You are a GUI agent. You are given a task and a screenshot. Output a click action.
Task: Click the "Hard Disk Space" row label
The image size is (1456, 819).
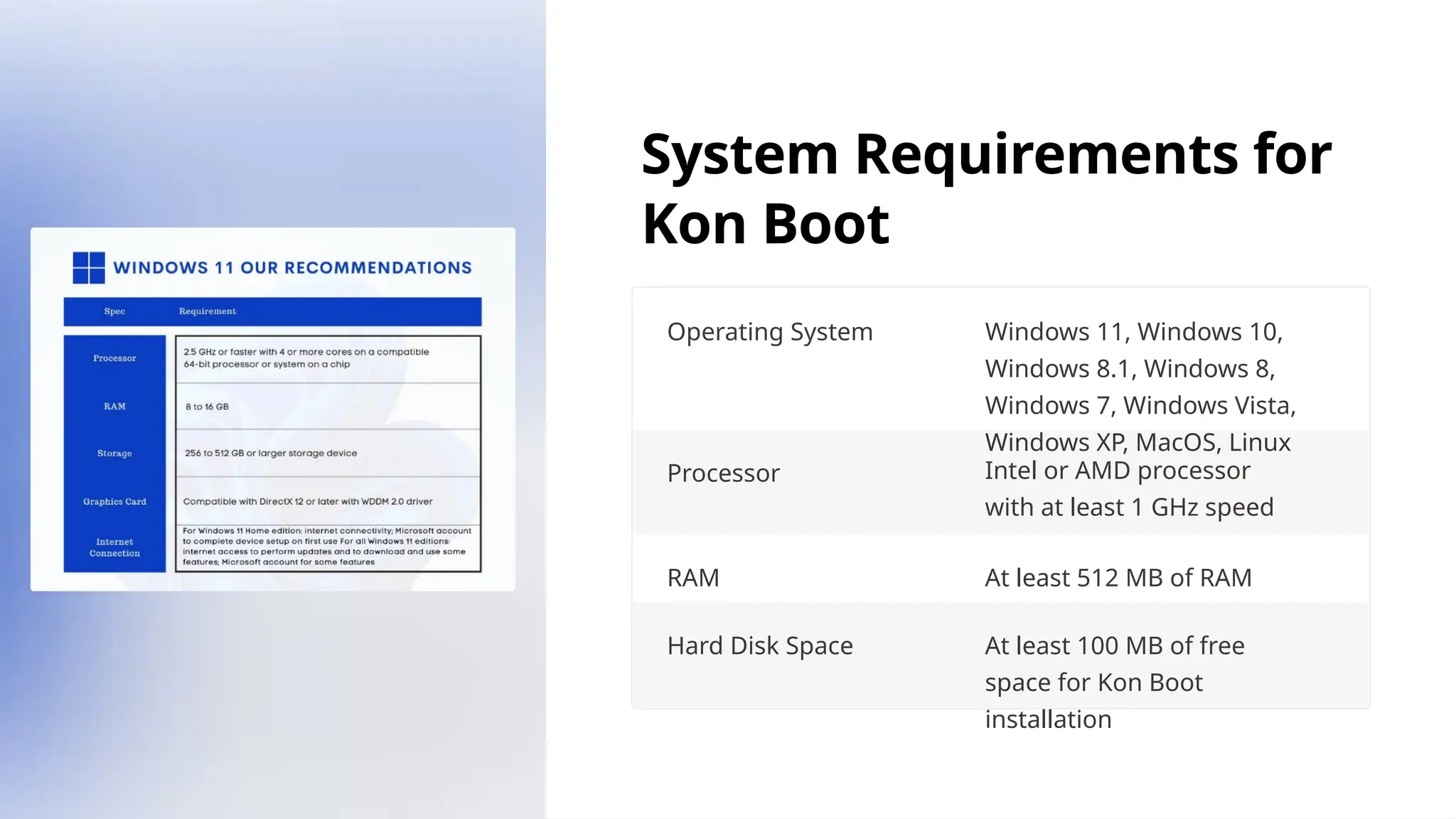click(760, 646)
